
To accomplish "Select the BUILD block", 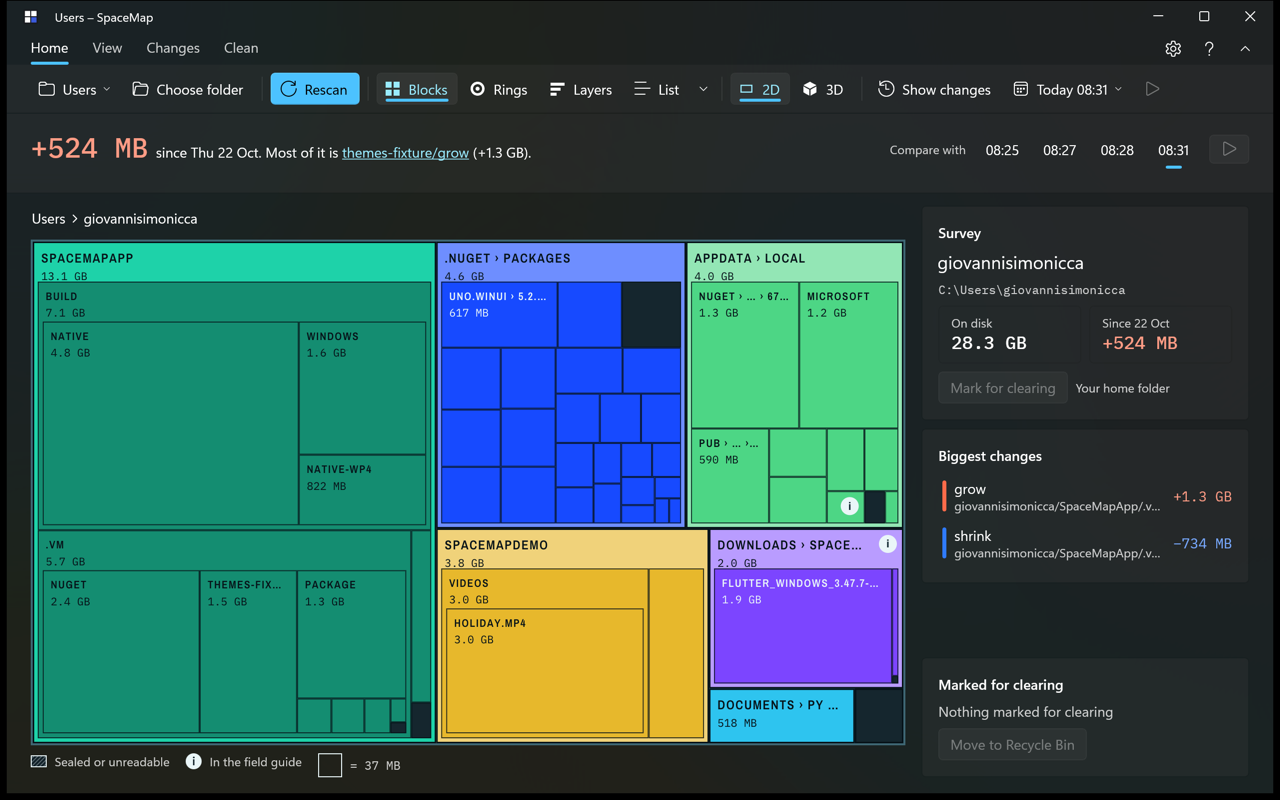I will [x=235, y=304].
